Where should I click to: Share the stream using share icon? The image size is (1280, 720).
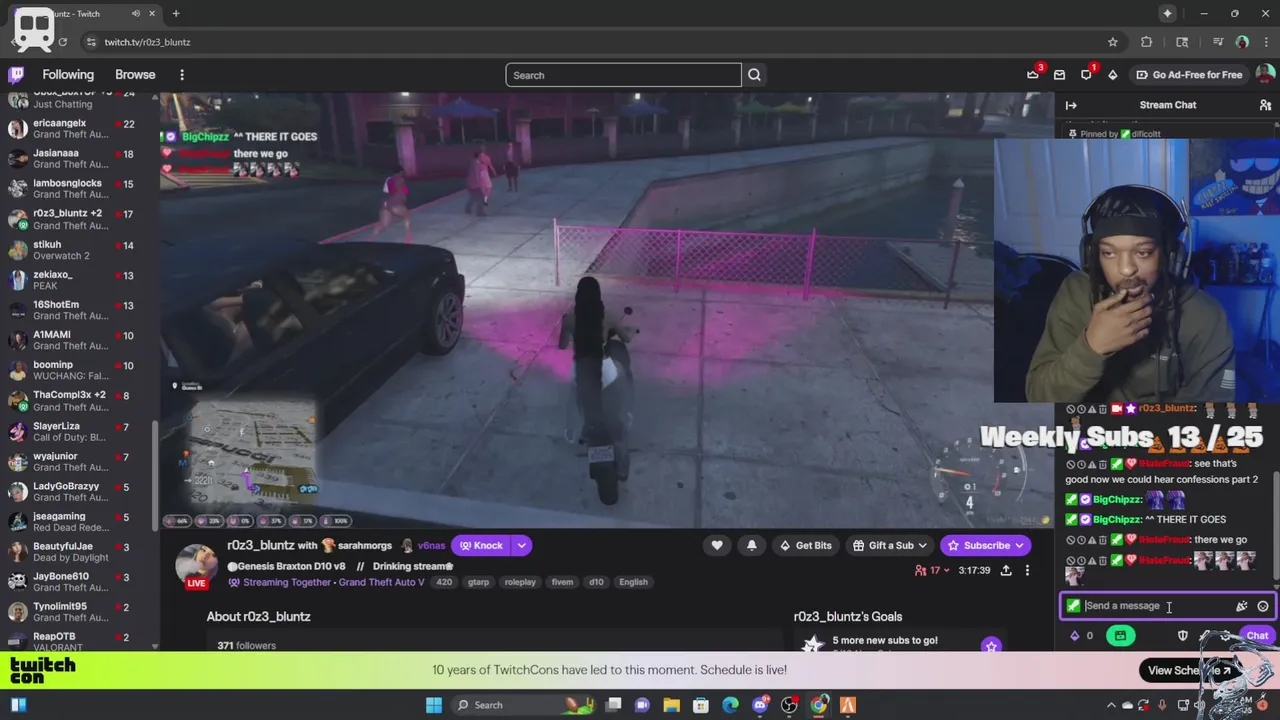[1006, 570]
